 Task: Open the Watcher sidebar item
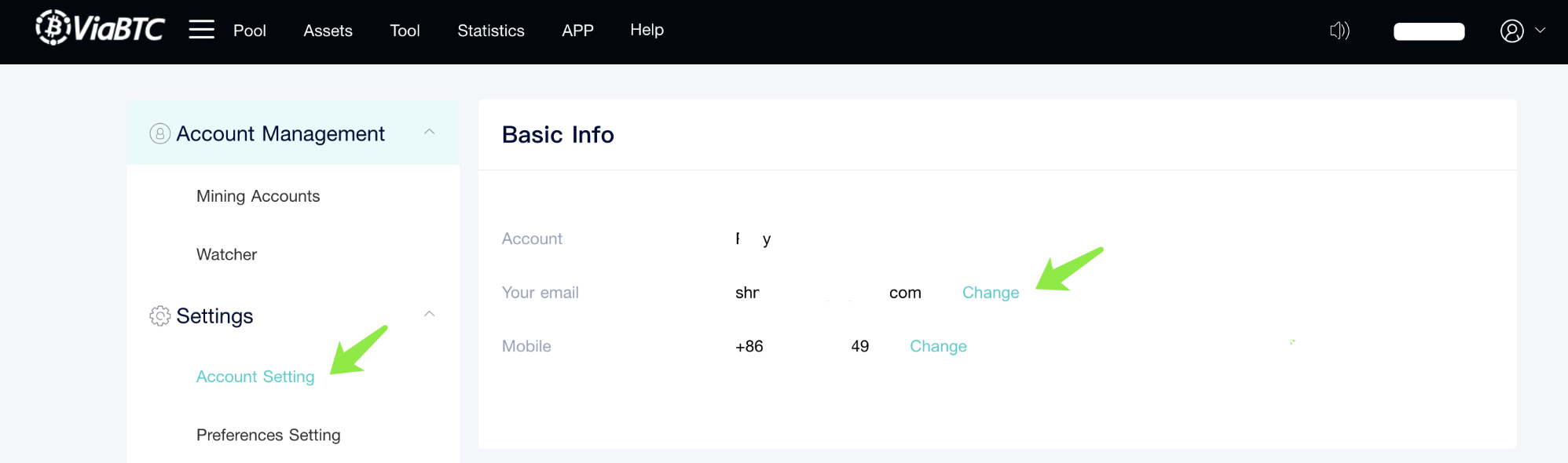(227, 254)
